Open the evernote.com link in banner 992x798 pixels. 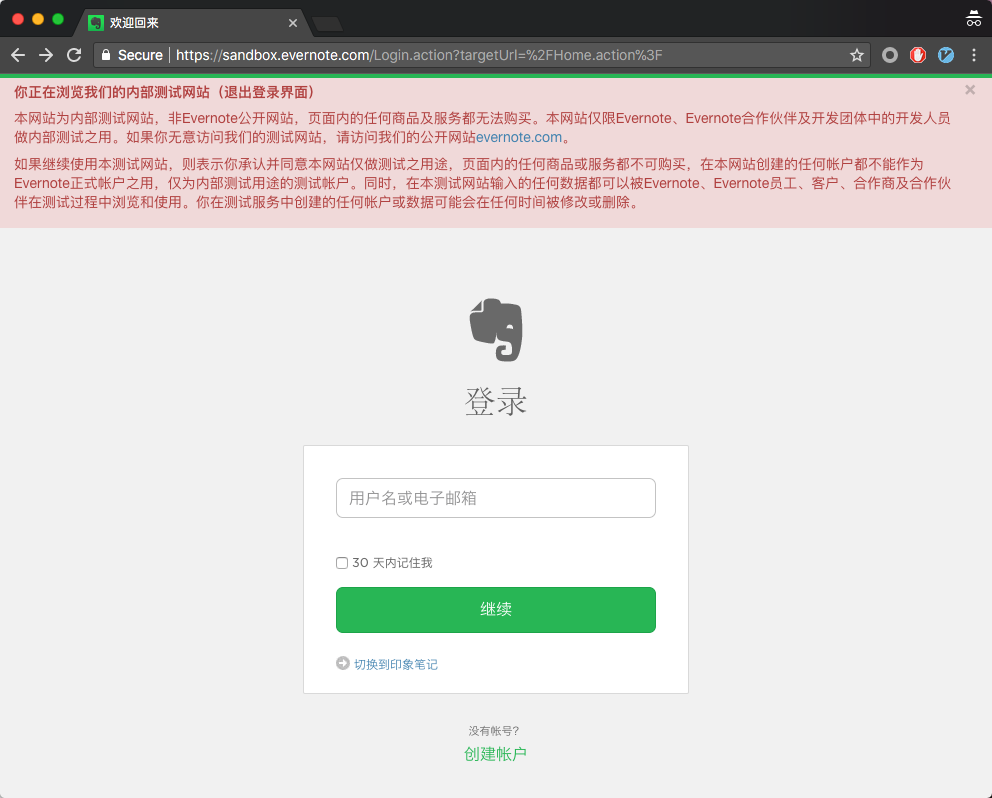[519, 137]
